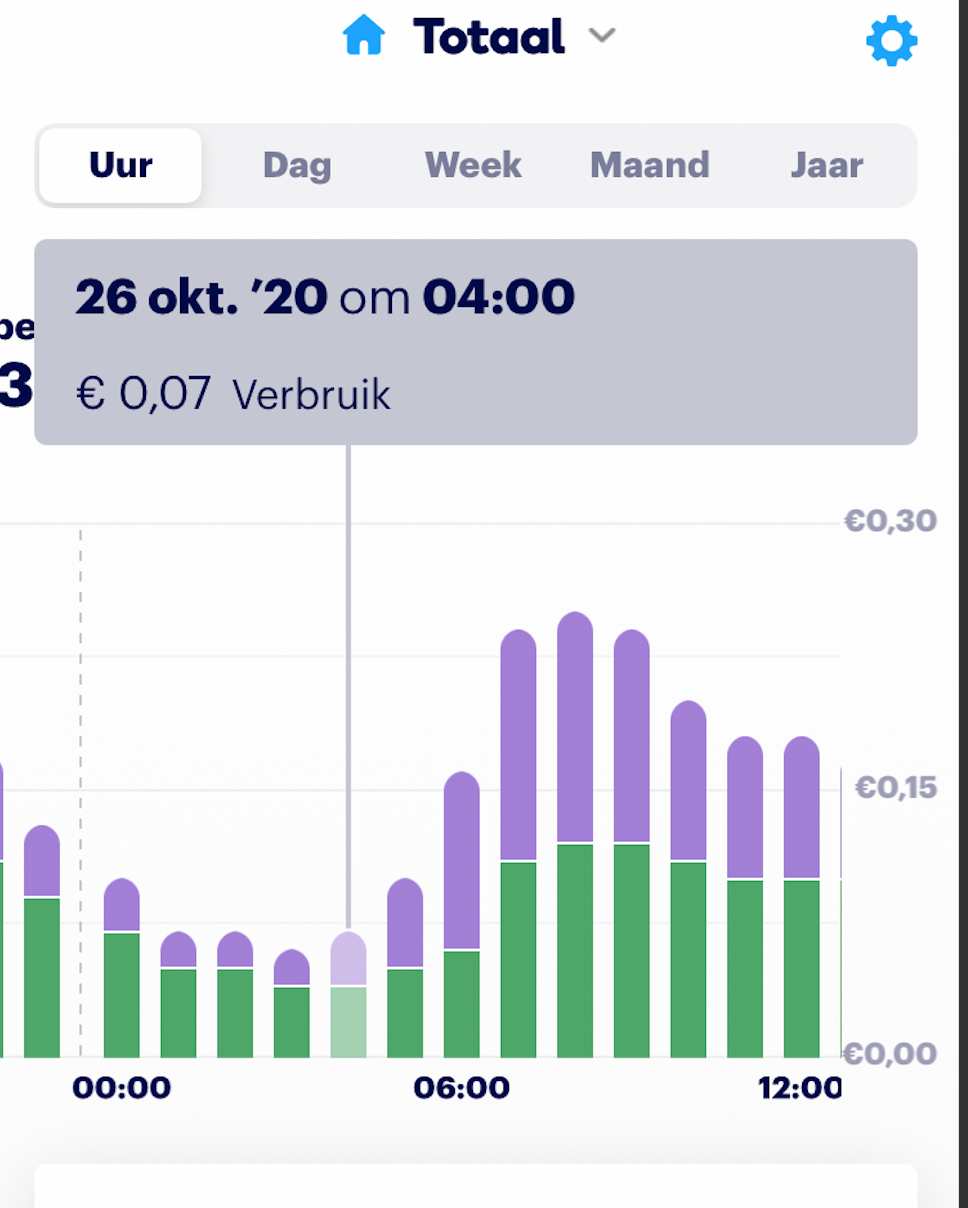
Task: Switch to the Uur tab
Action: click(120, 165)
